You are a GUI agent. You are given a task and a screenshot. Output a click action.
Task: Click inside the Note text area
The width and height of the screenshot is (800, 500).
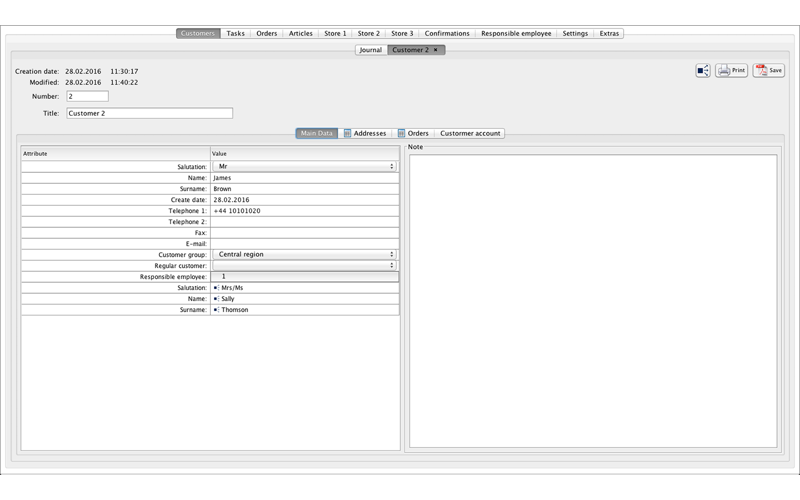[593, 301]
